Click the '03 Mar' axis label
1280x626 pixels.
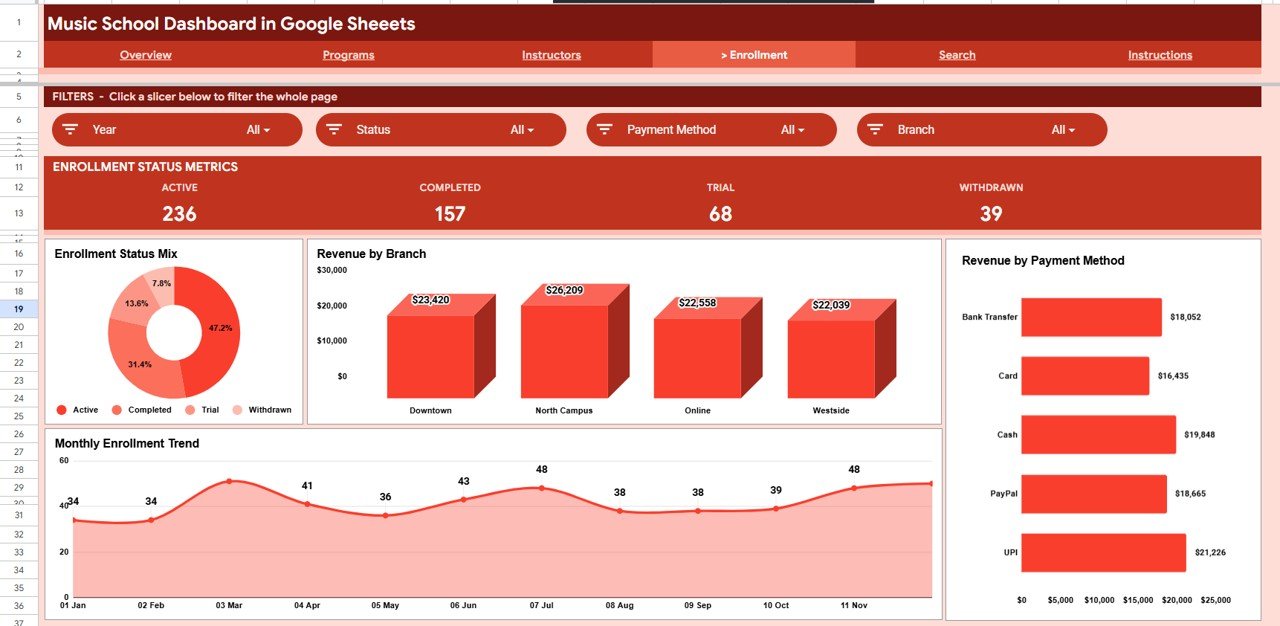pos(229,605)
